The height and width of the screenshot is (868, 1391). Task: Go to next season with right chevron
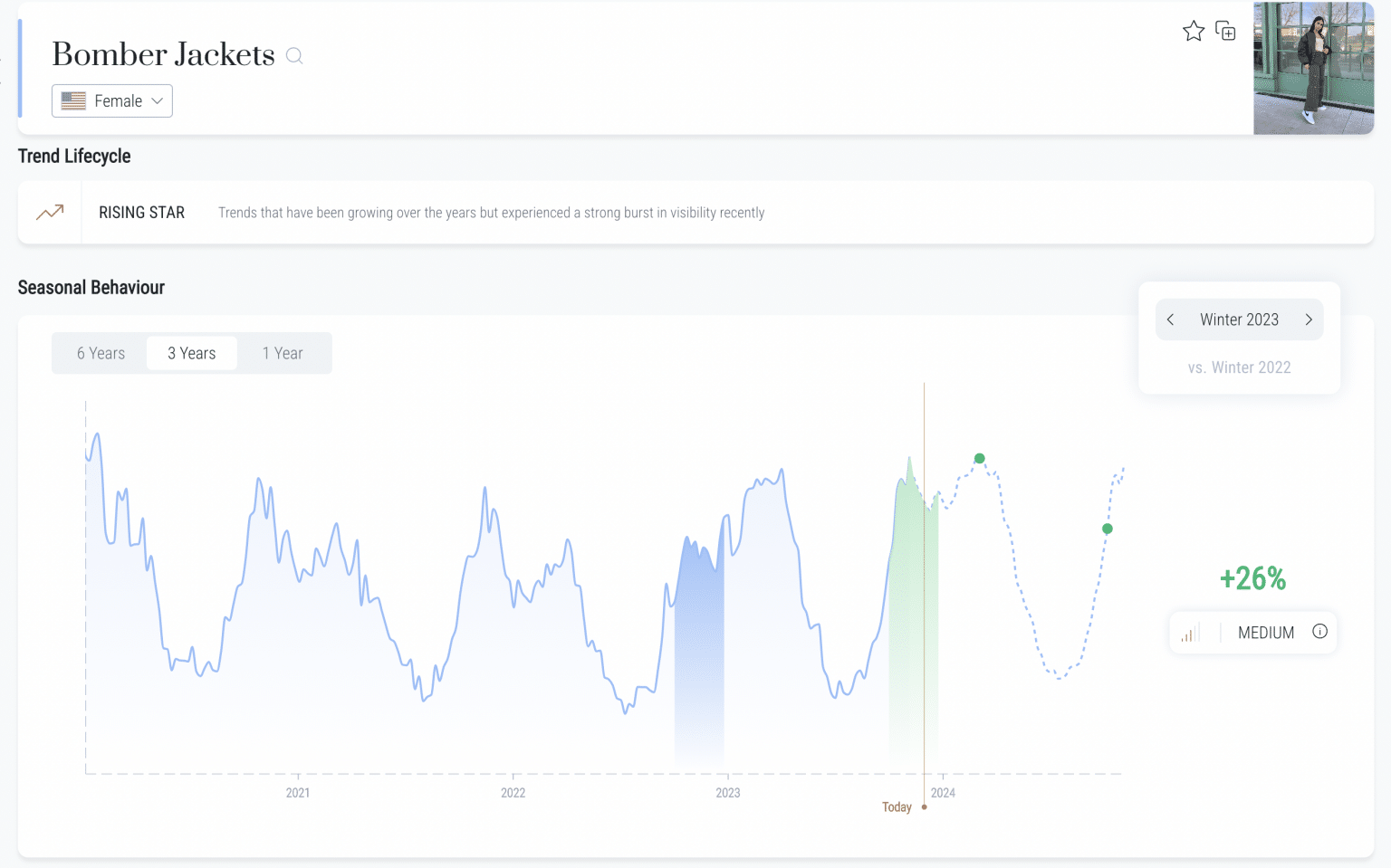(x=1309, y=320)
